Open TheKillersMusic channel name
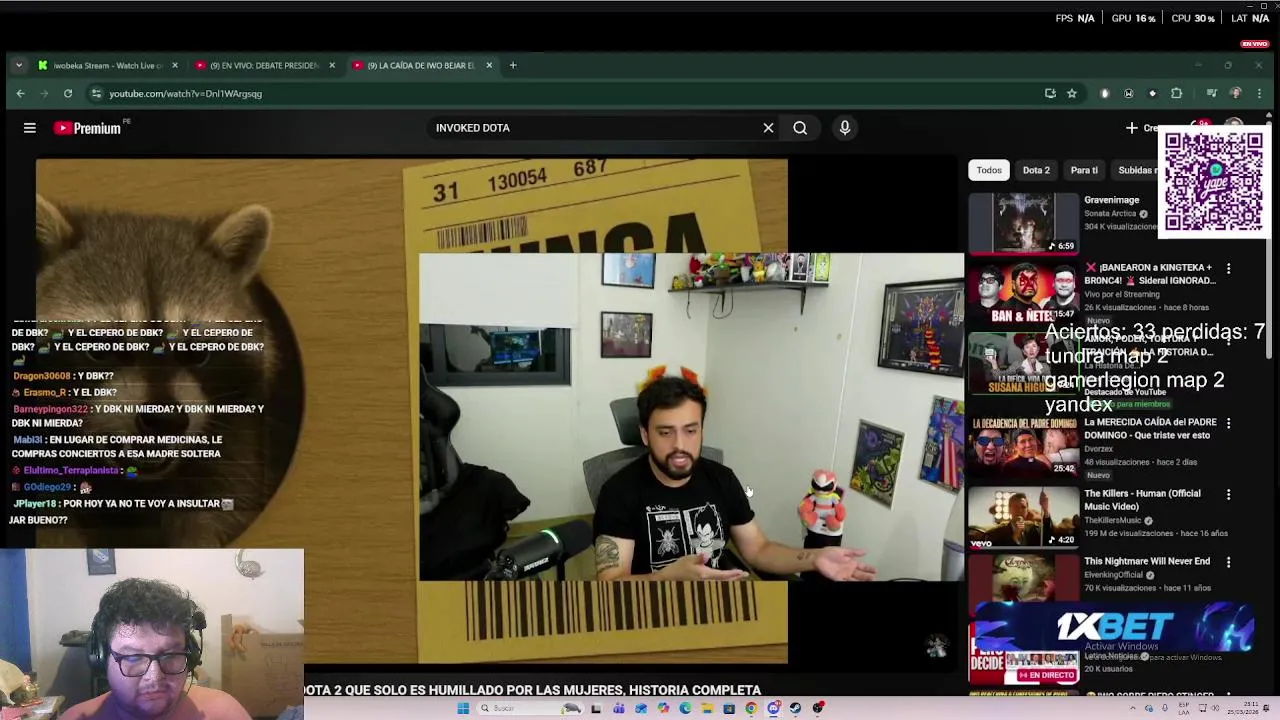1280x720 pixels. click(1114, 521)
